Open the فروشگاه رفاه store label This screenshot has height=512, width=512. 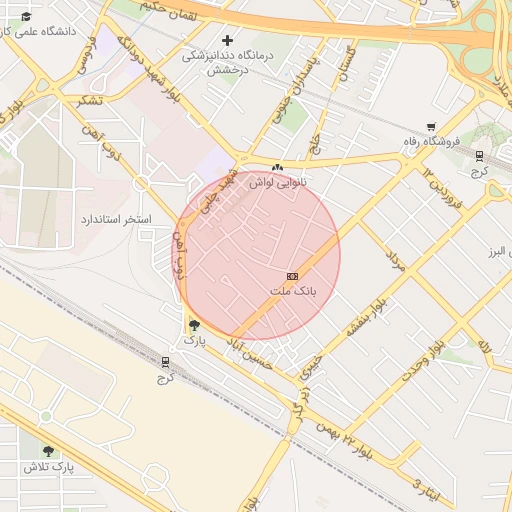pyautogui.click(x=432, y=141)
